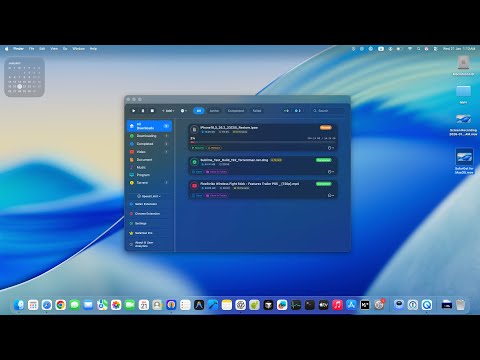Open more options dropdown for dmg download
Screen dimensions: 480x360
tap(331, 172)
